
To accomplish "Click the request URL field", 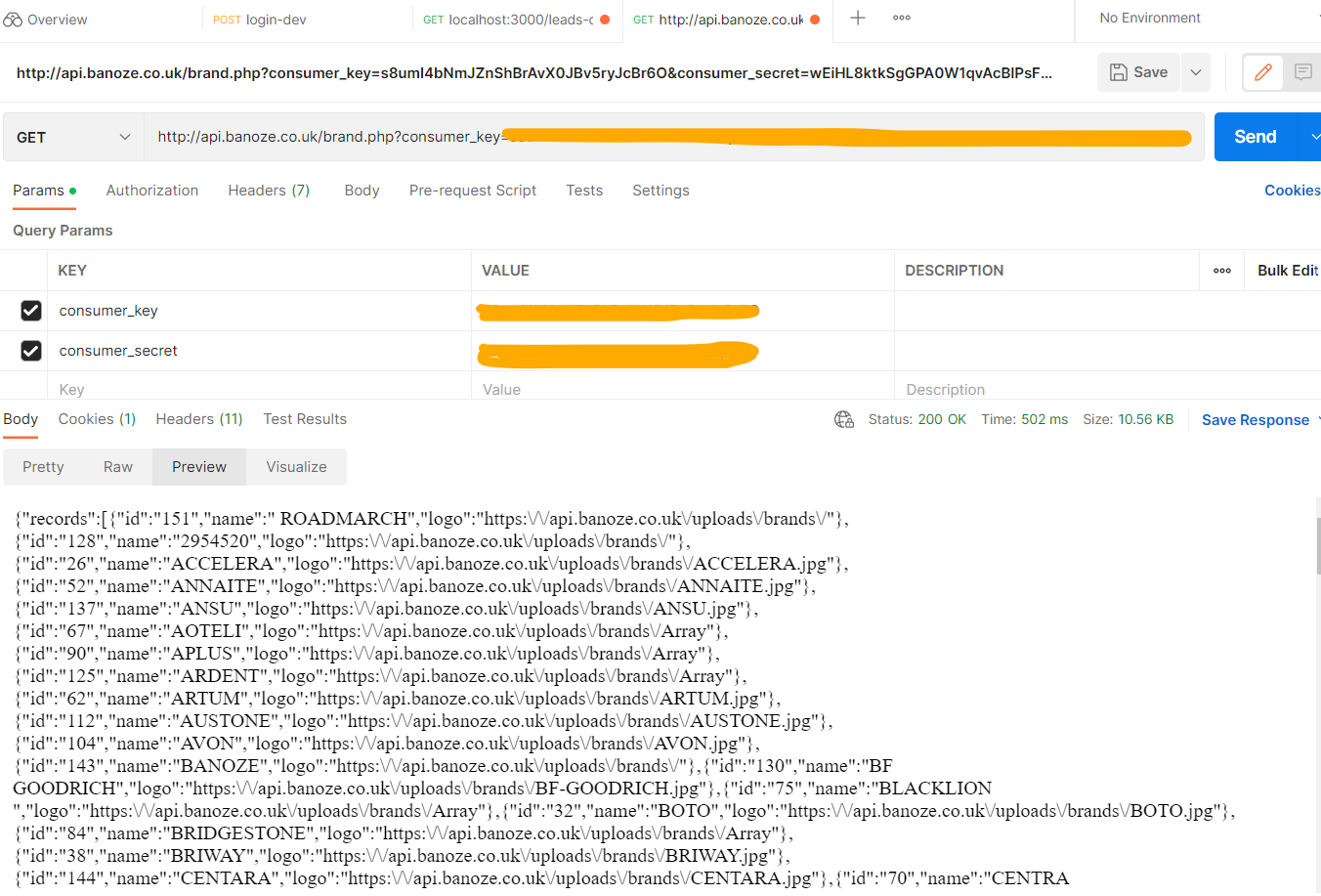I will pyautogui.click(x=674, y=137).
